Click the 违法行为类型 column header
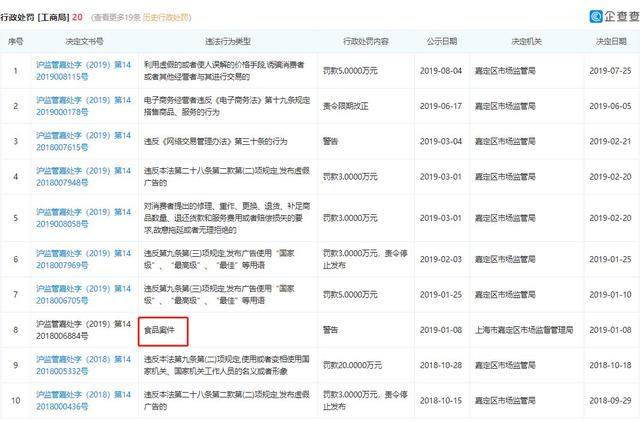 coord(228,41)
